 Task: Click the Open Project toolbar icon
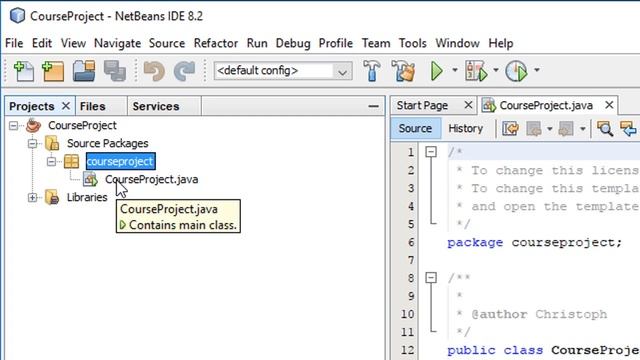(84, 71)
